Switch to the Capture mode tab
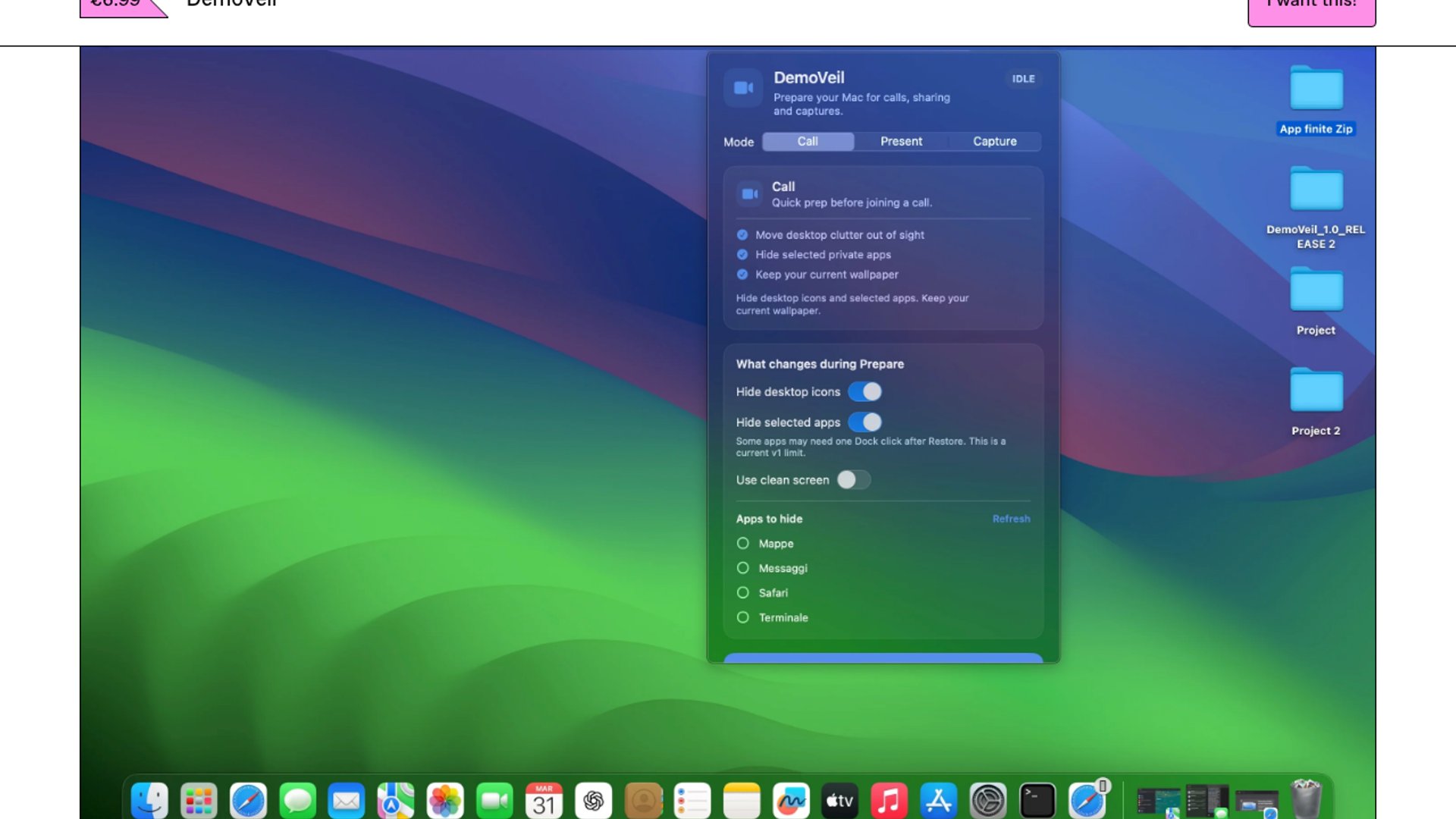Screen dimensions: 1456x819 tap(994, 142)
